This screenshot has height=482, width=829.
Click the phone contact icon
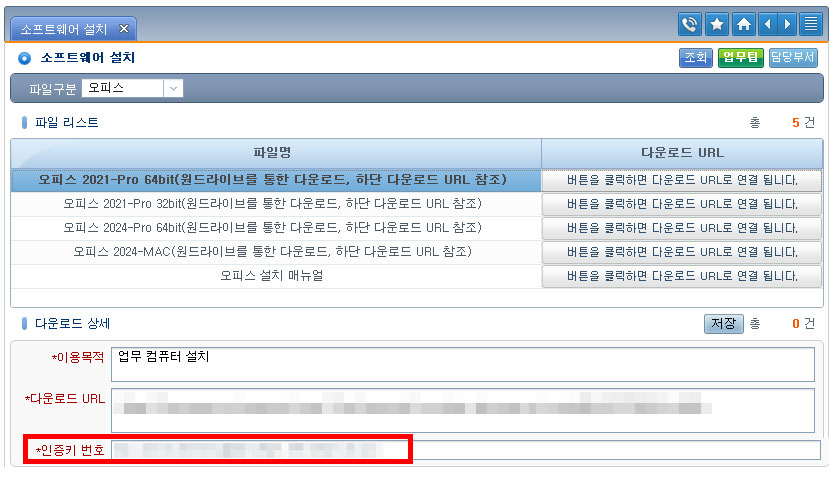689,24
